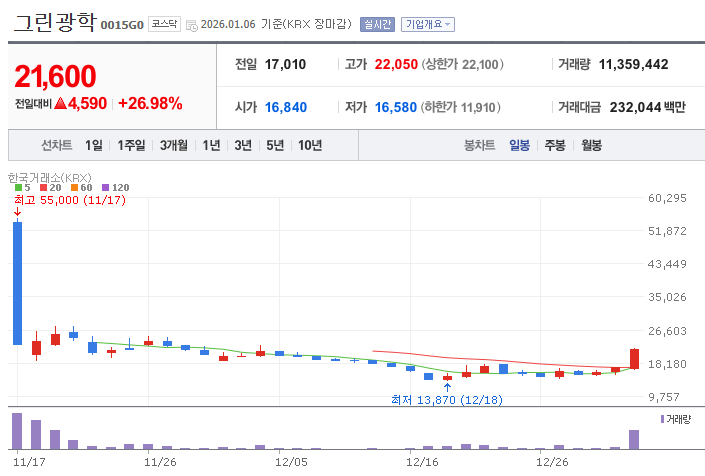Click the low price 16,580

396,107
